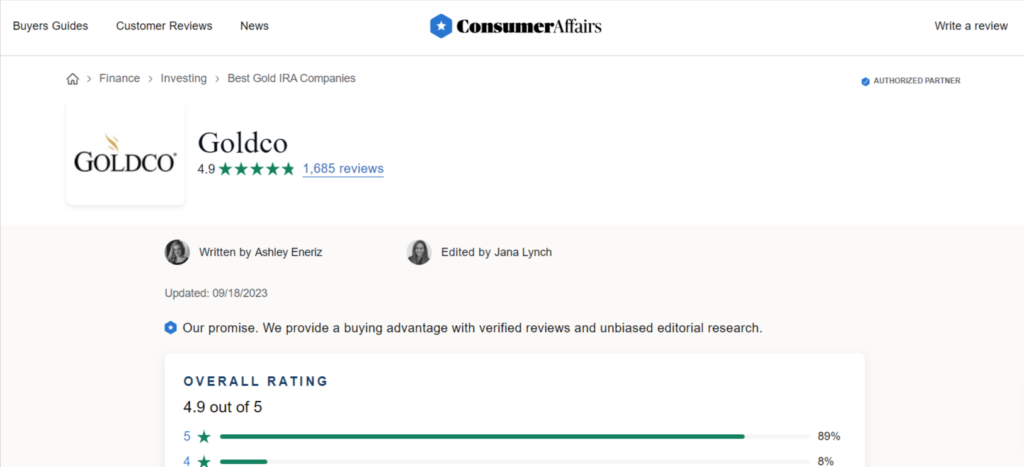
Task: Click Write a review link
Action: pyautogui.click(x=971, y=26)
